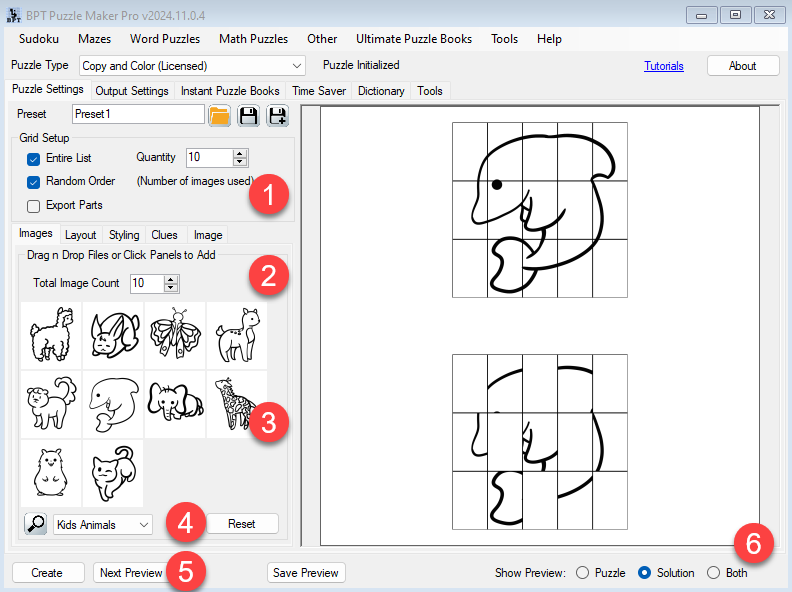Enable the Export Parts checkbox

[33, 205]
